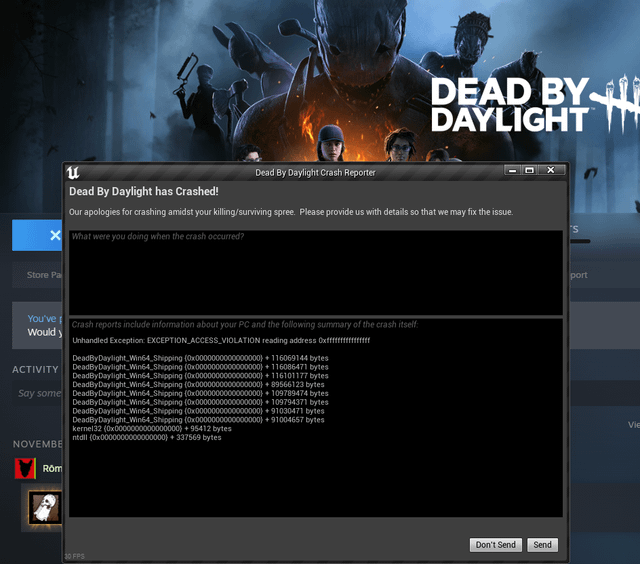Select the kernel32 + 95412 bytes line
This screenshot has height=564, width=640.
click(x=152, y=429)
